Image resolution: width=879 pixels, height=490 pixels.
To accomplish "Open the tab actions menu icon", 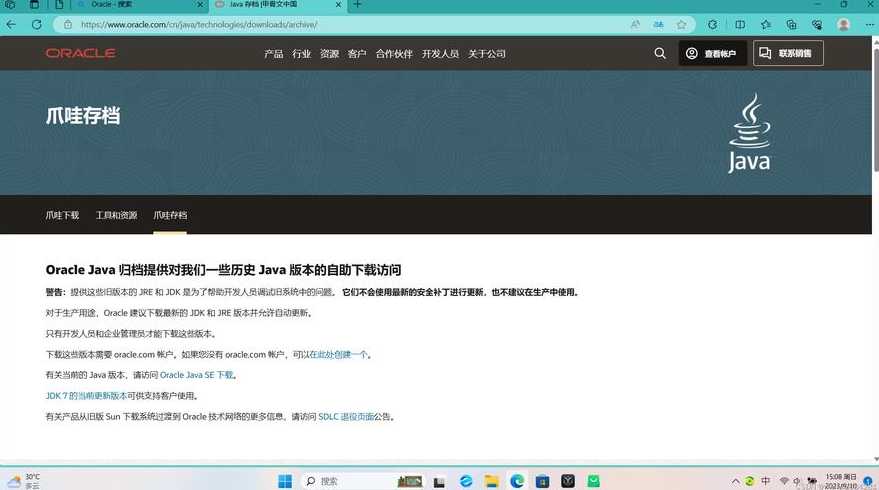I will (x=34, y=4).
